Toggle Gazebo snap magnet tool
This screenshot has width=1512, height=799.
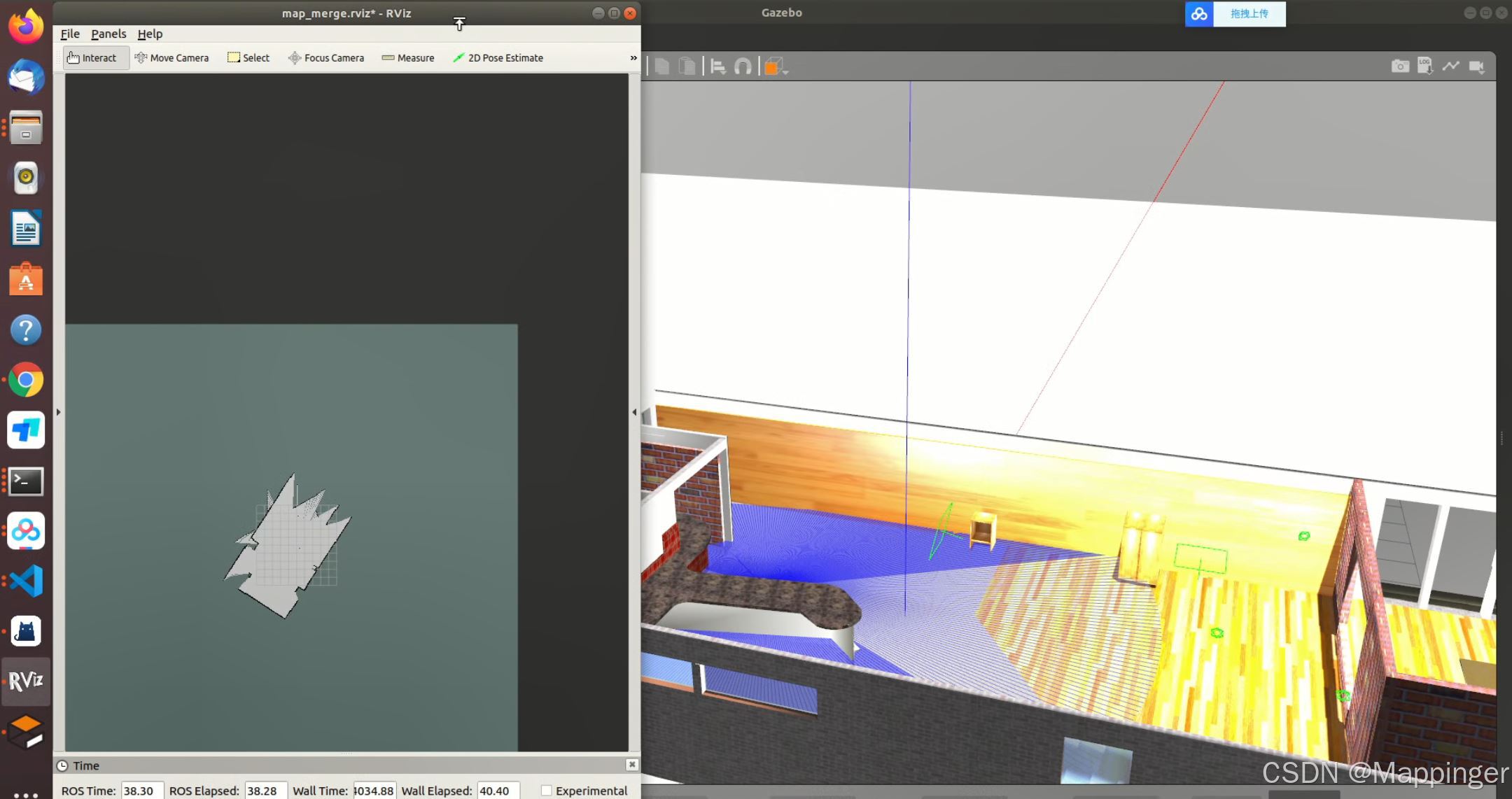[743, 67]
